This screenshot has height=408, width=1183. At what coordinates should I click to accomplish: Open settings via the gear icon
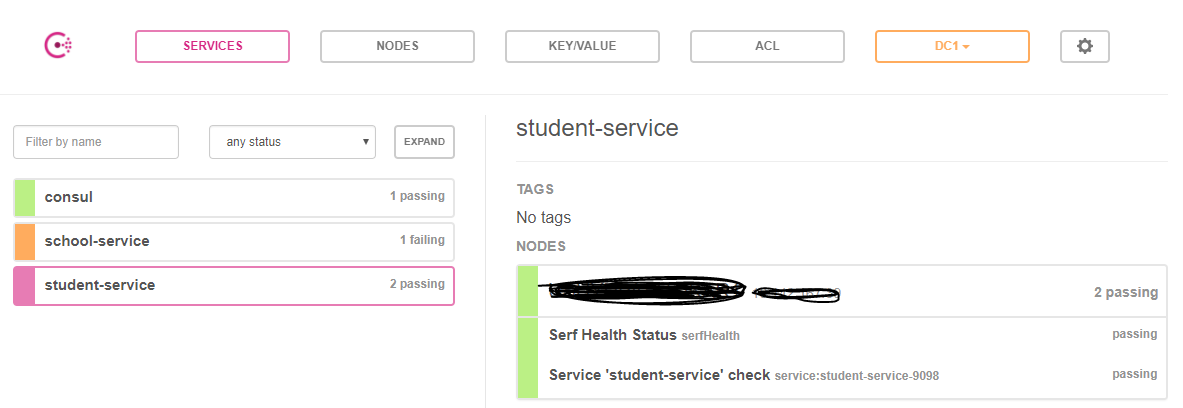1085,46
